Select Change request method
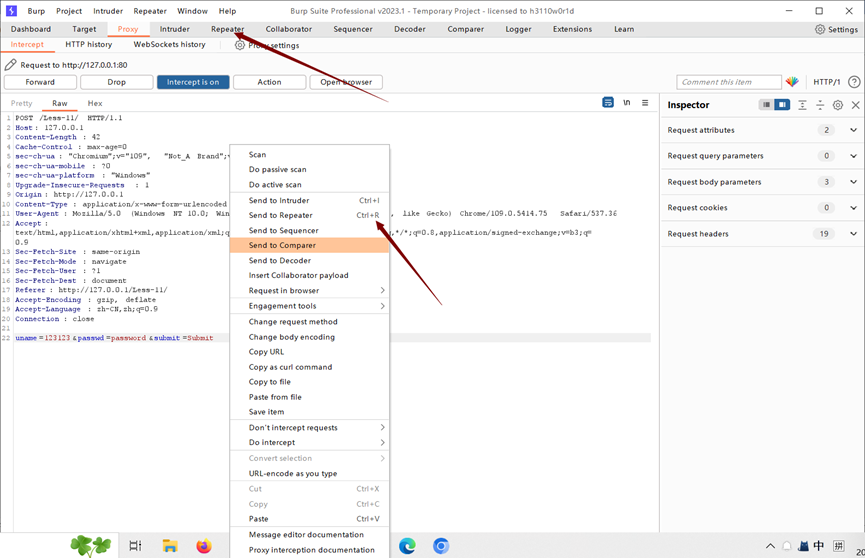Screen dimensions: 865x558 [x=309, y=322]
